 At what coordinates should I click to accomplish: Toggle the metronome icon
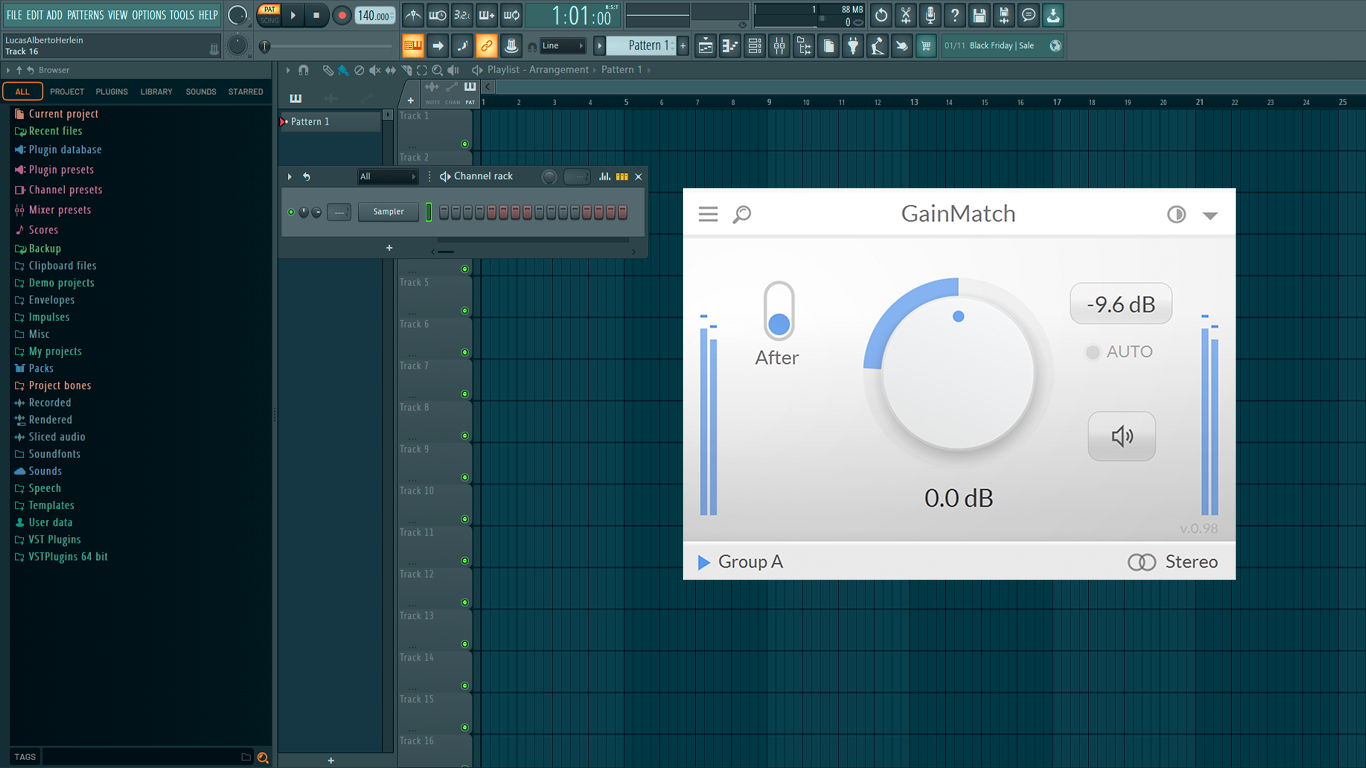[413, 15]
